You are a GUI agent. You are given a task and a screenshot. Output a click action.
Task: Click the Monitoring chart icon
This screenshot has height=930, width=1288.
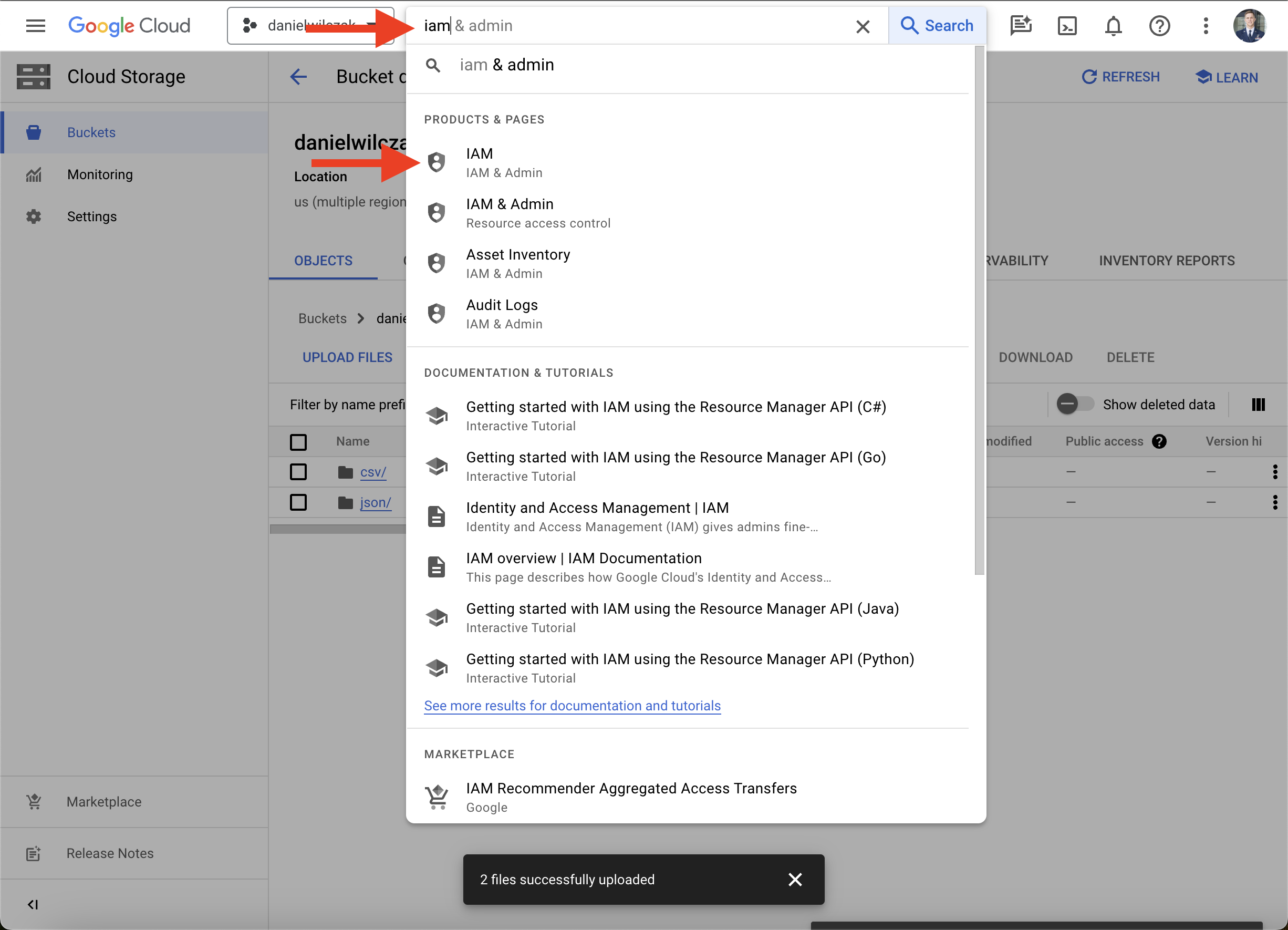tap(34, 174)
